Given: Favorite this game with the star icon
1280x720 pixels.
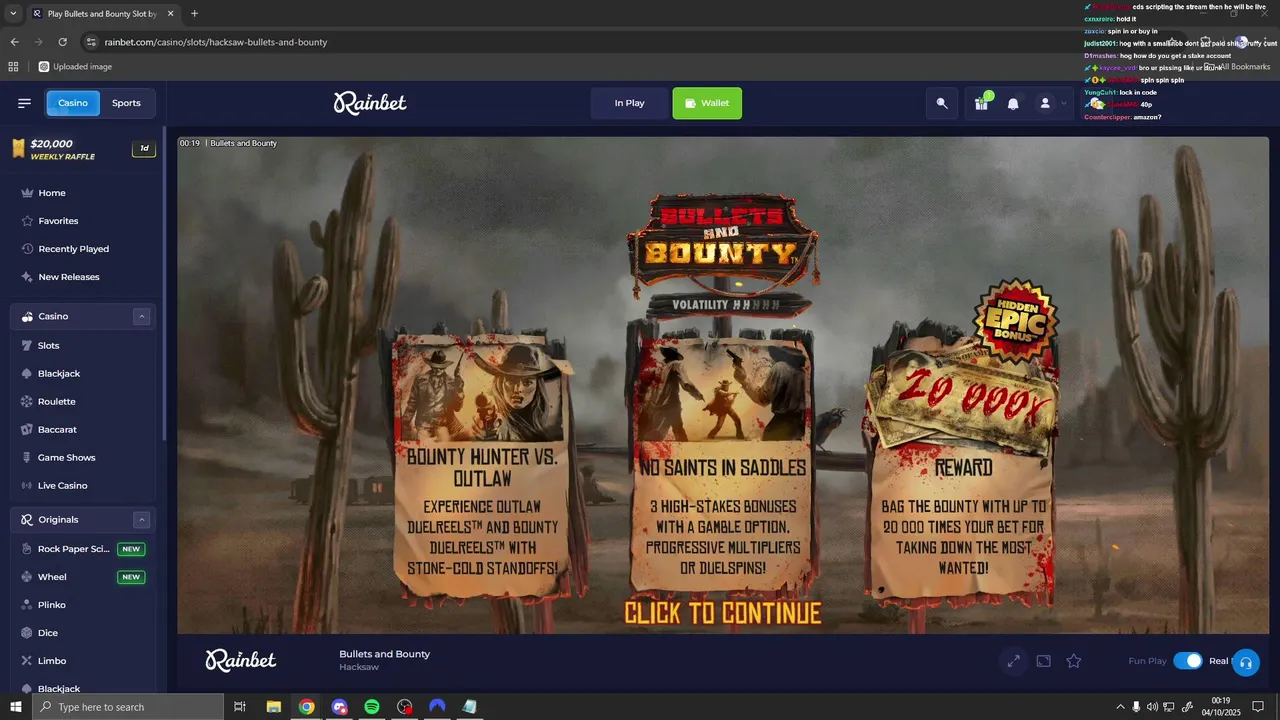Looking at the screenshot, I should click(x=1074, y=661).
